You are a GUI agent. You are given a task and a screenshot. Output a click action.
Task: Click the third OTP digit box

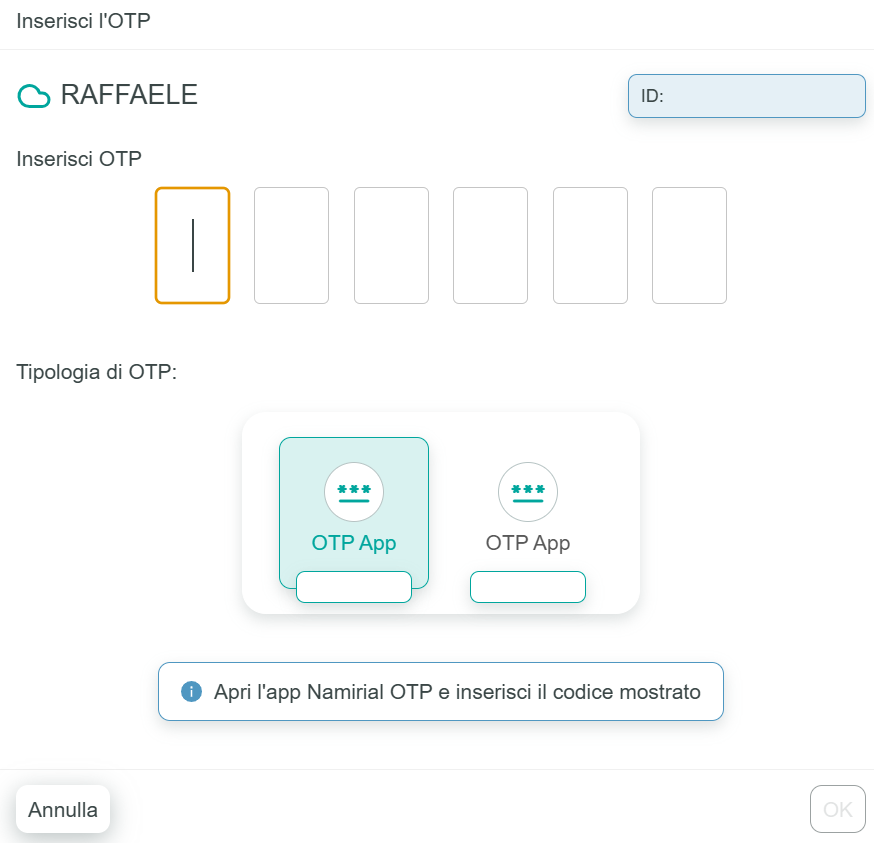pyautogui.click(x=391, y=245)
